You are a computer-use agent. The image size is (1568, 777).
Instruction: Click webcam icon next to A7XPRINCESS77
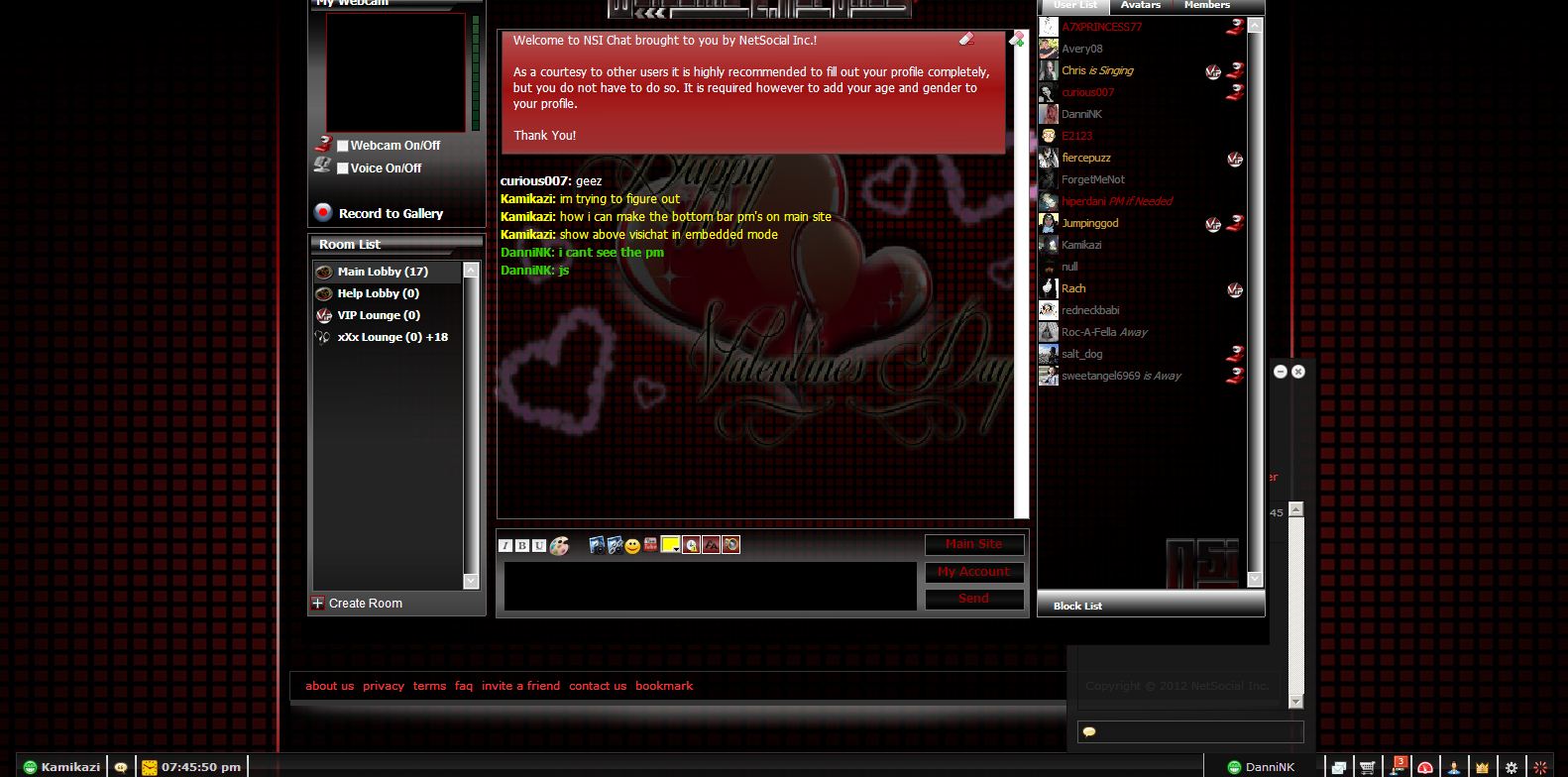pos(1235,27)
